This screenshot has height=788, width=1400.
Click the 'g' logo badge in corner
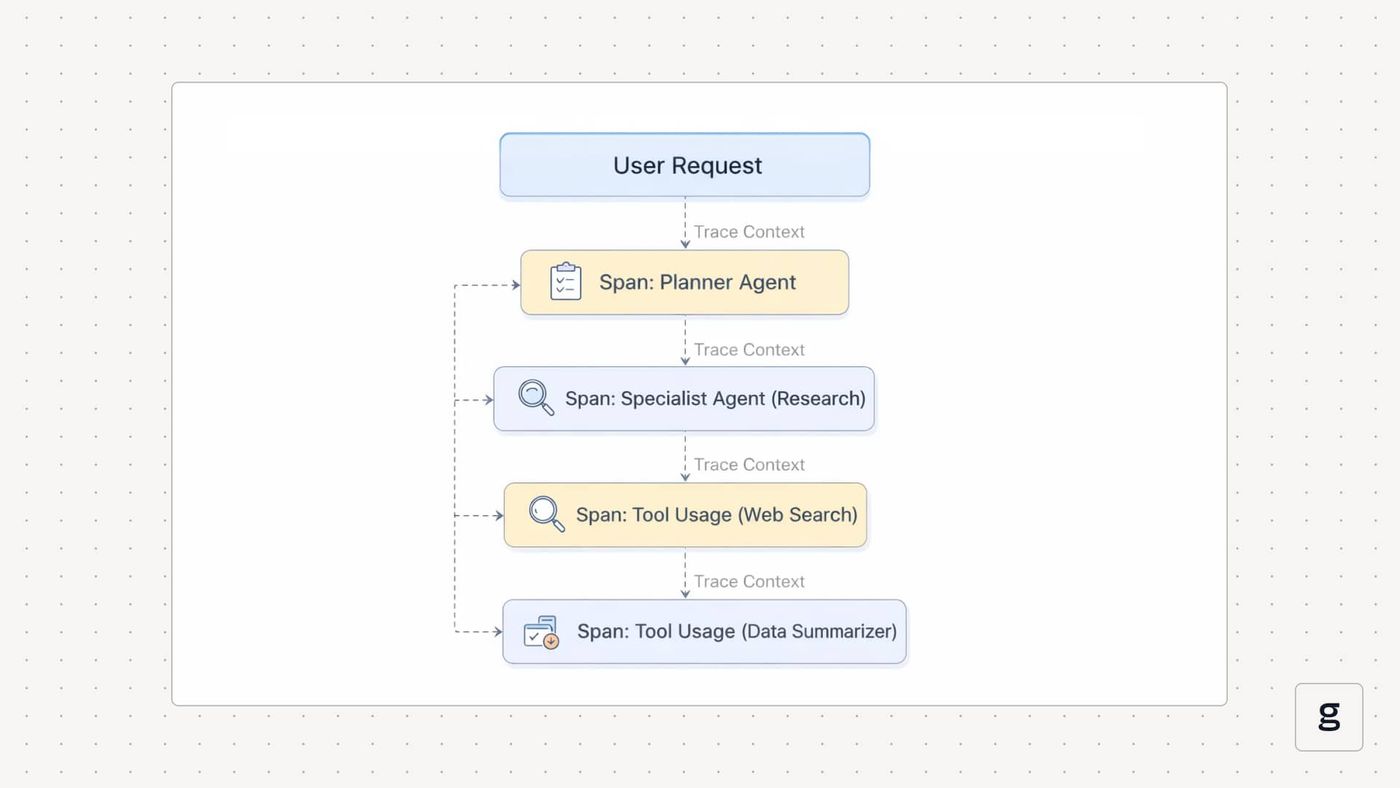[1329, 717]
